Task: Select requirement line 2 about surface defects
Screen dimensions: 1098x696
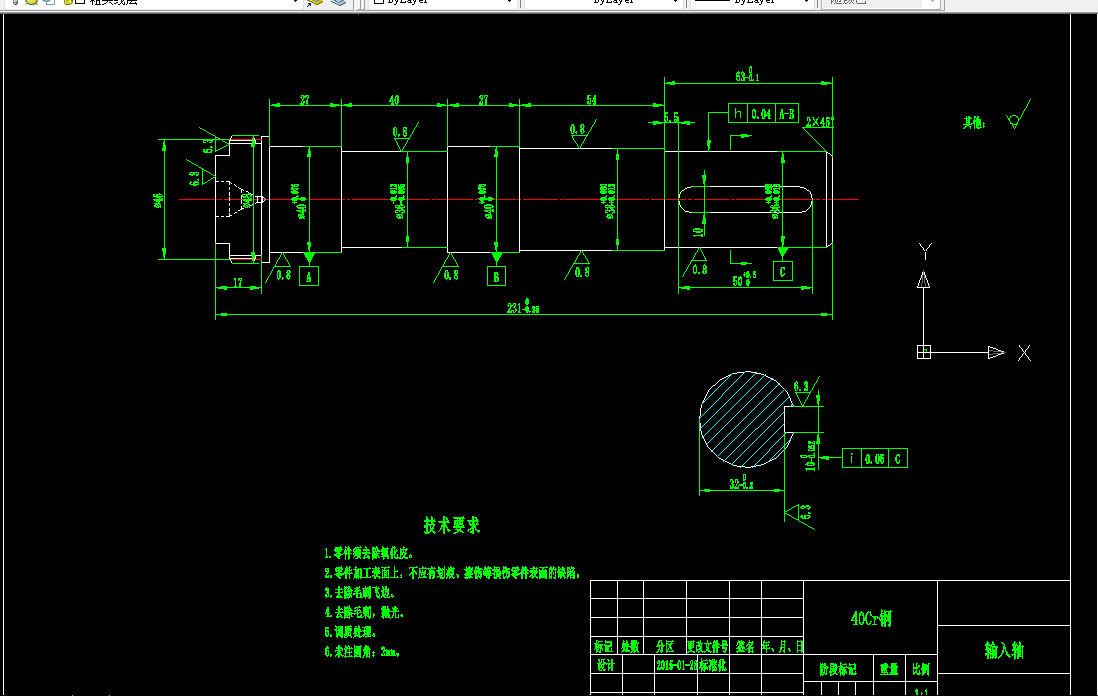Action: click(x=452, y=573)
